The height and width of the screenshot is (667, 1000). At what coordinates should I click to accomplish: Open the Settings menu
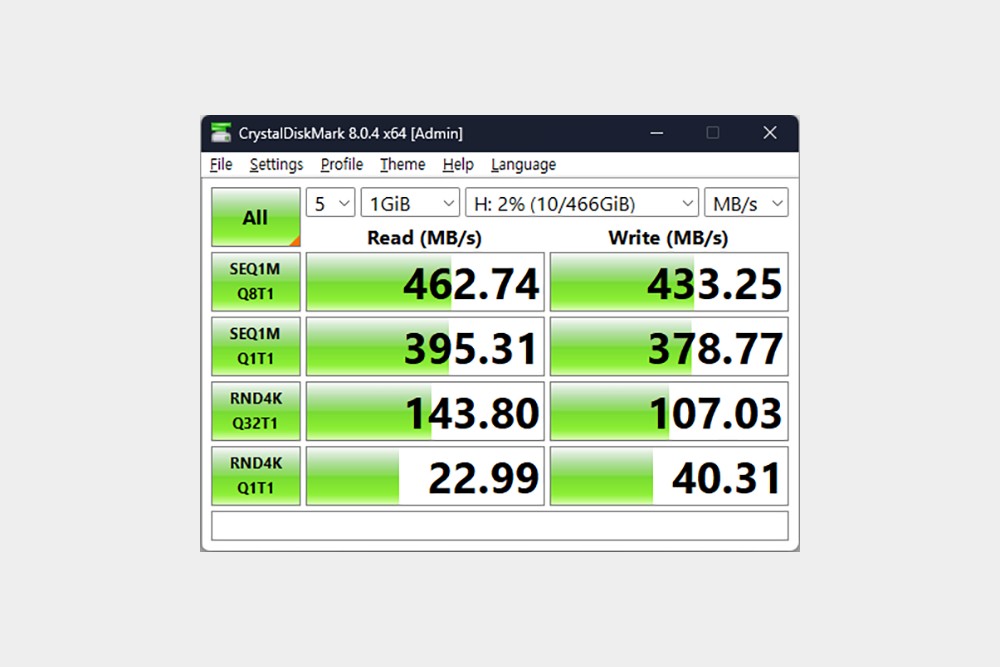276,165
